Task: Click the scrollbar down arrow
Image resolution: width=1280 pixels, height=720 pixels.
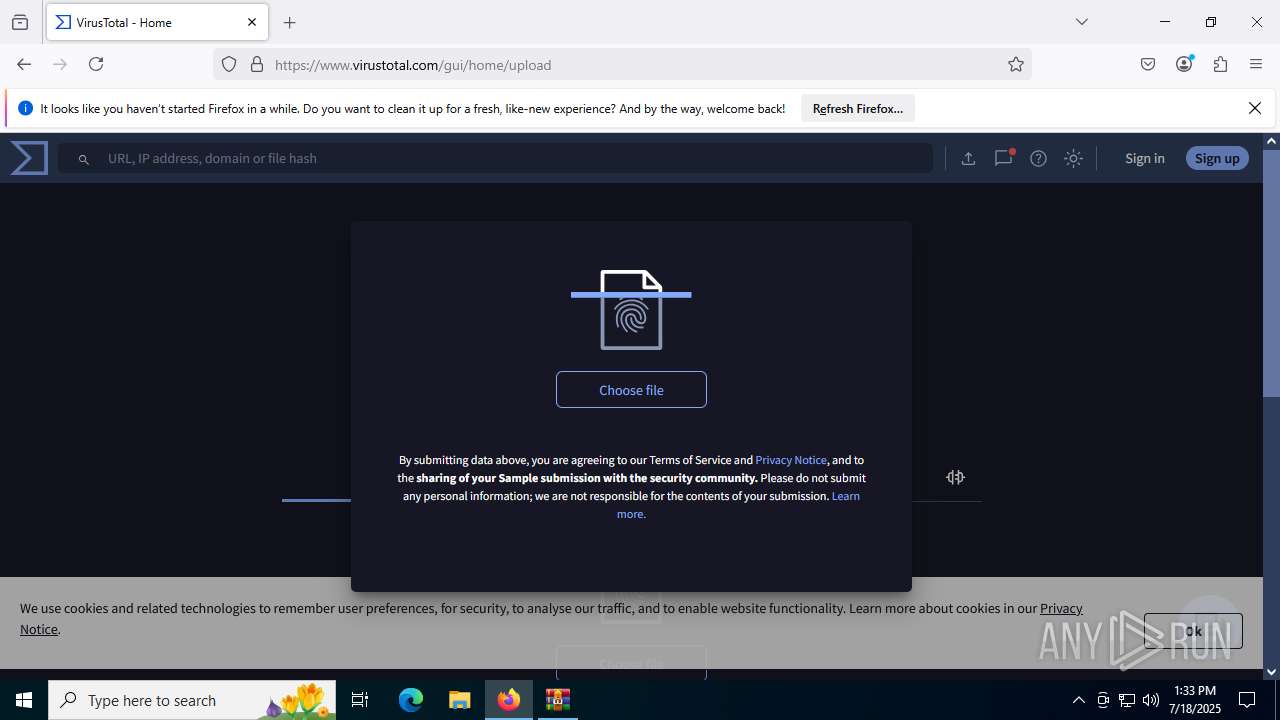Action: point(1271,672)
